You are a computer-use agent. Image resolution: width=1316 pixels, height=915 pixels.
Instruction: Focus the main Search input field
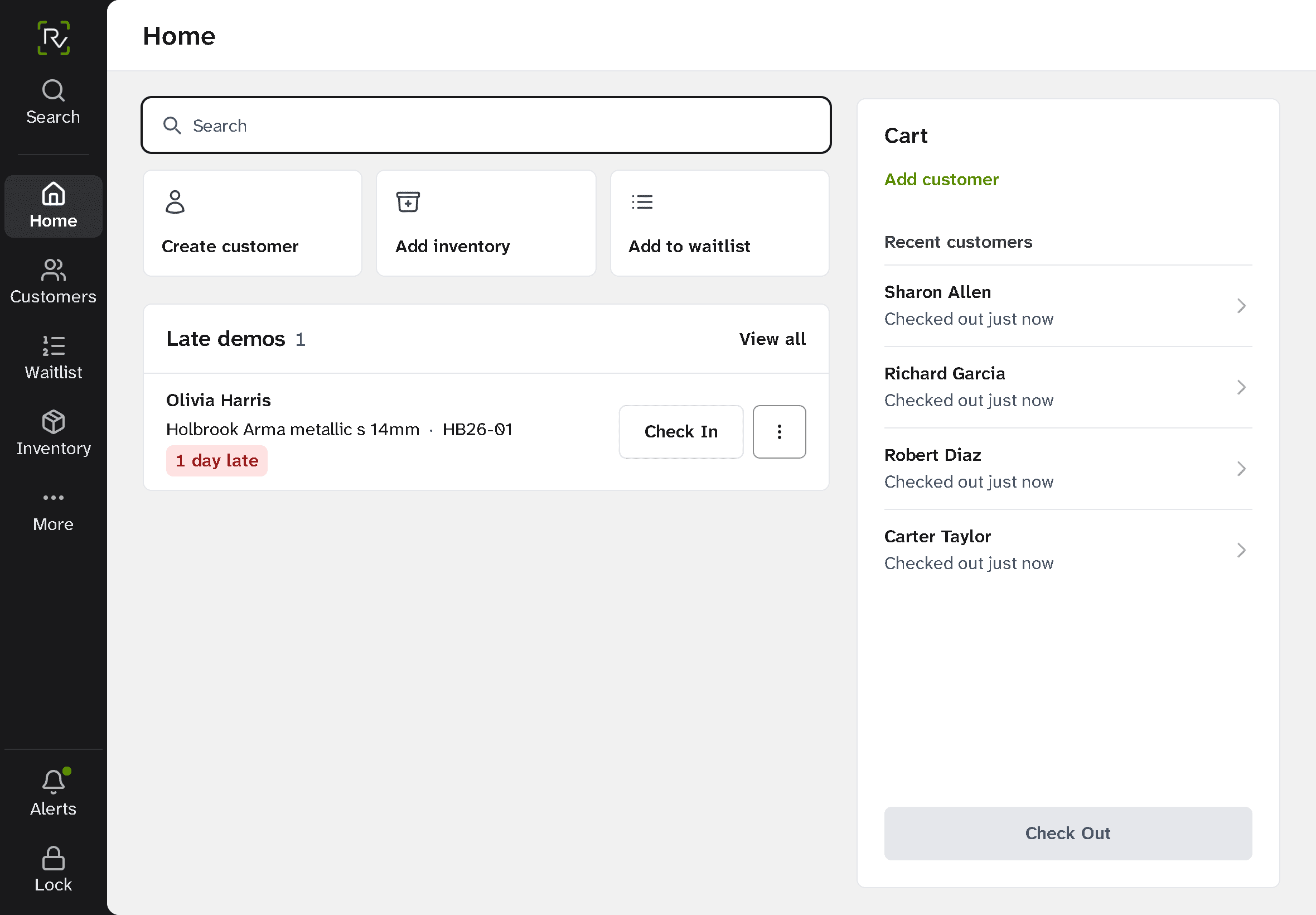point(486,125)
